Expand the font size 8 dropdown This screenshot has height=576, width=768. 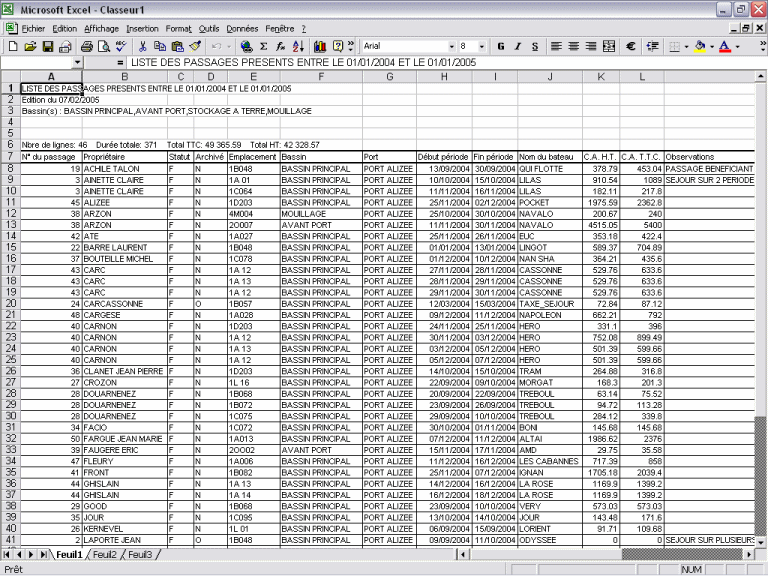click(x=482, y=47)
